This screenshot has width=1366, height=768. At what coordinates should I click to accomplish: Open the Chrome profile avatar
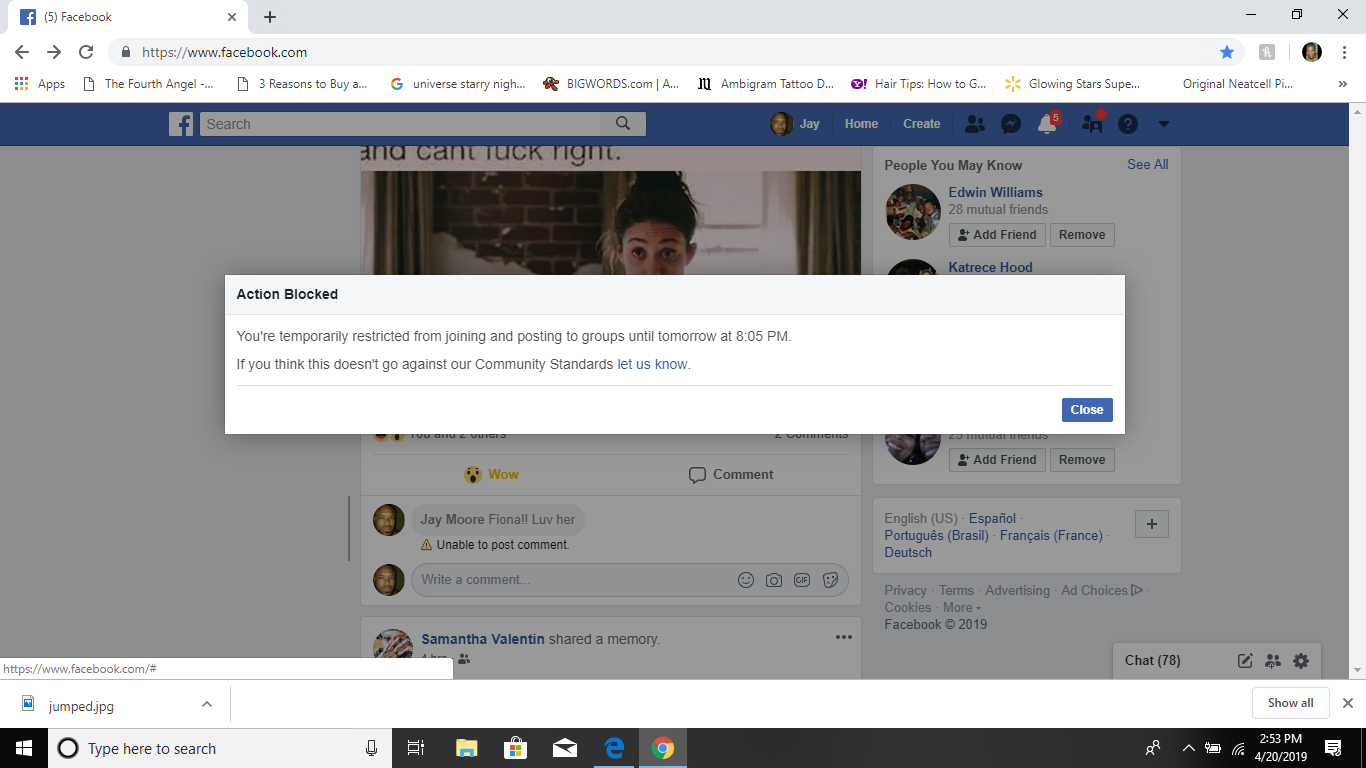tap(1312, 52)
